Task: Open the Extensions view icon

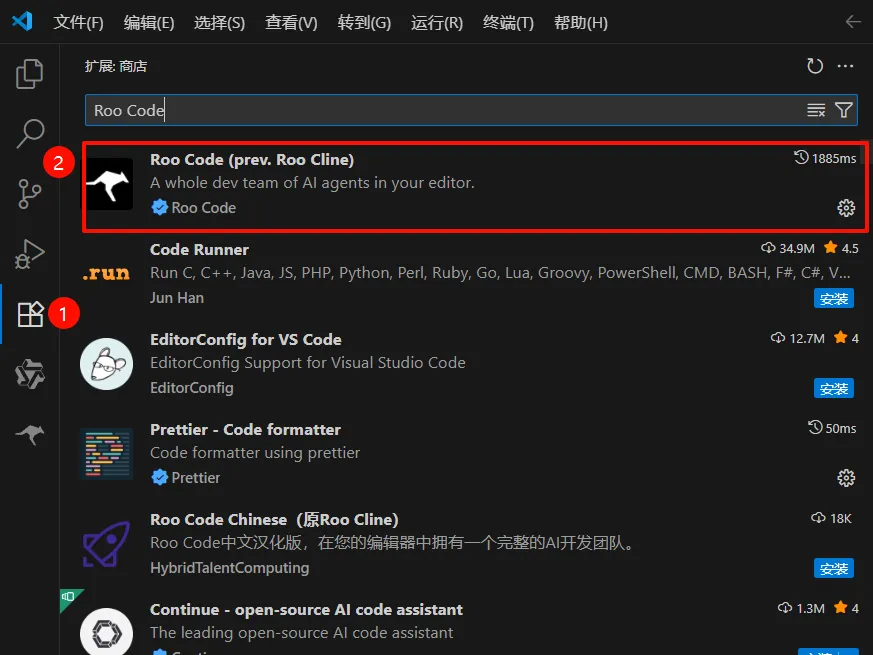Action: click(30, 314)
